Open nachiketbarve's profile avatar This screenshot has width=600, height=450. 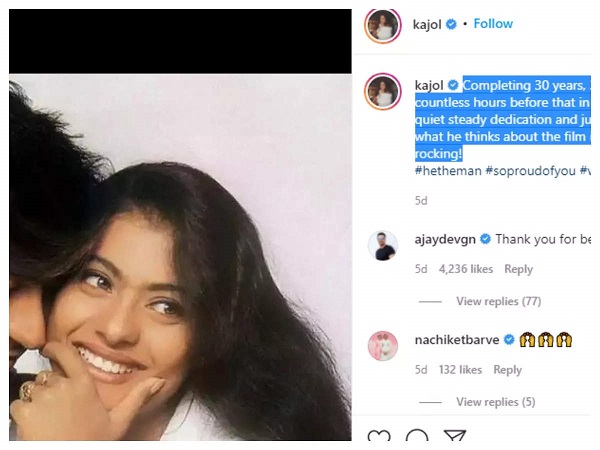click(x=381, y=345)
